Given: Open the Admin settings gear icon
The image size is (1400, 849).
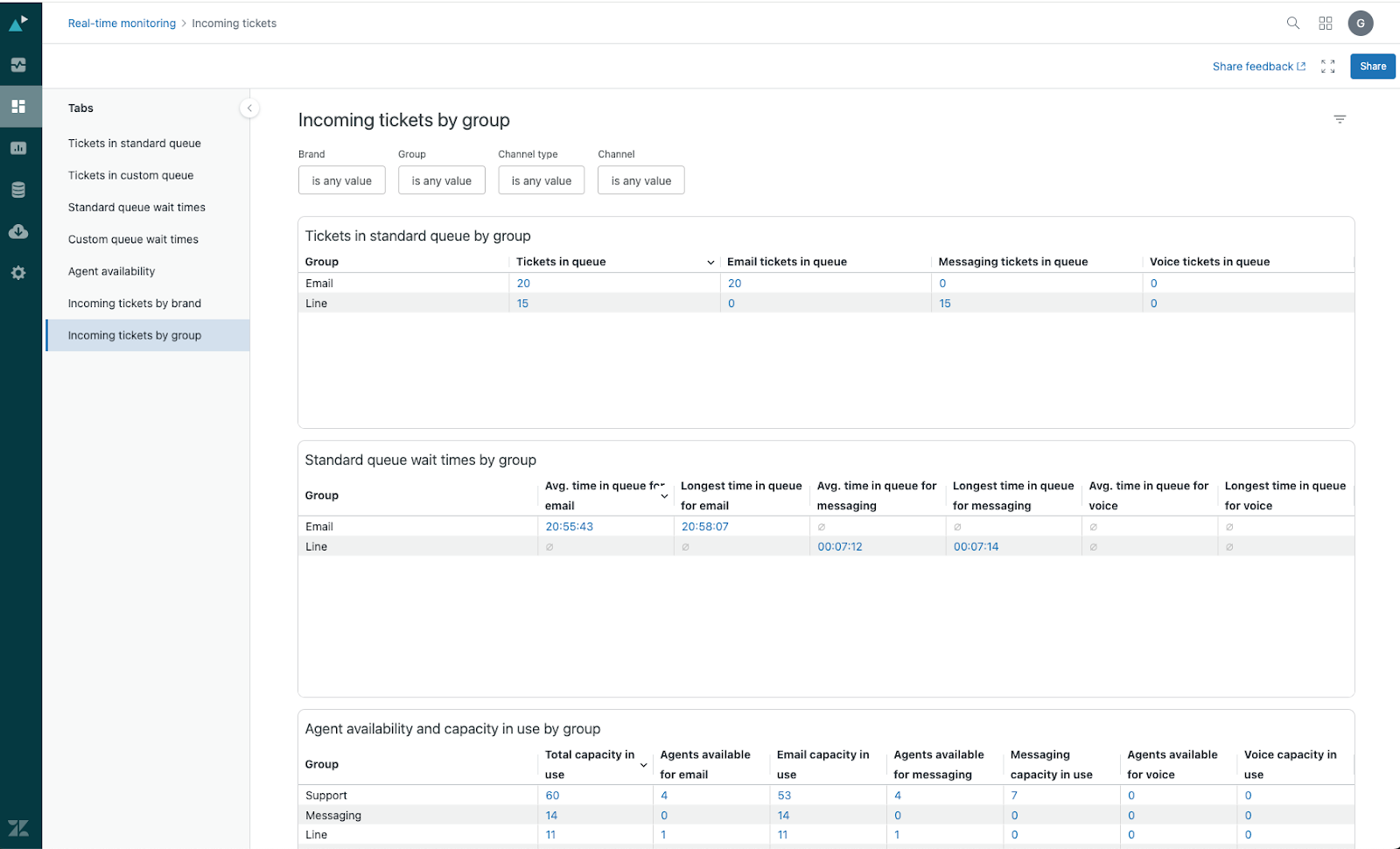Looking at the screenshot, I should [18, 273].
